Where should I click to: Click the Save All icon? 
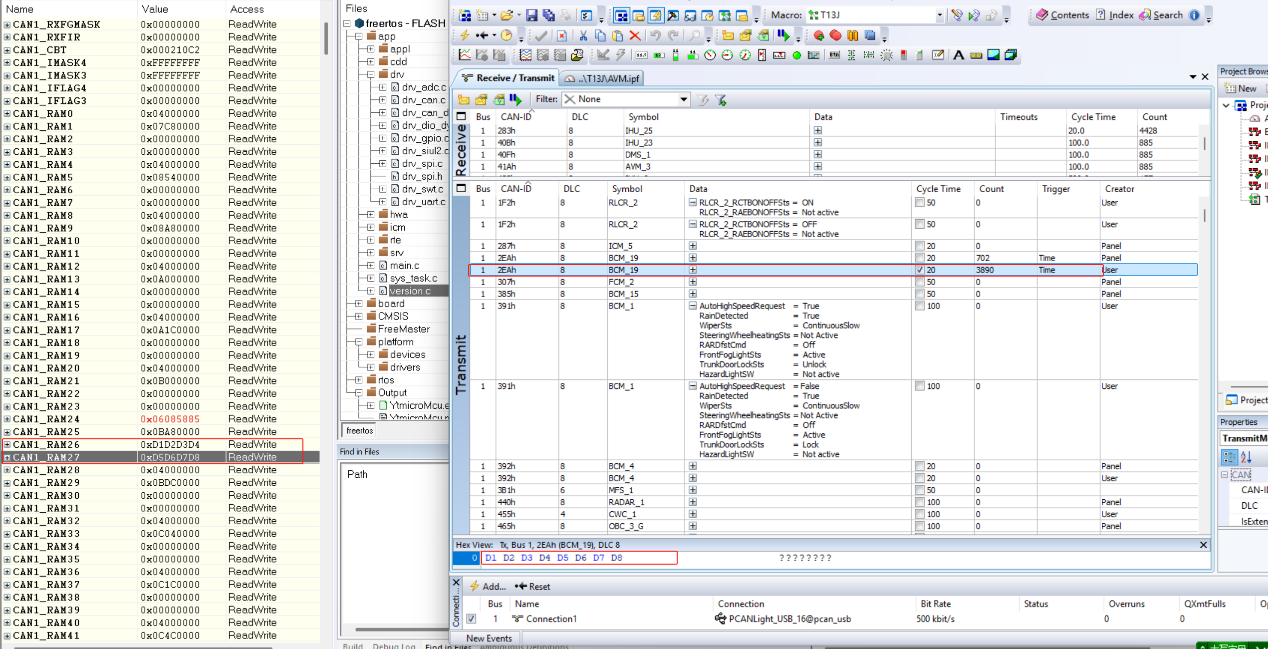(x=549, y=15)
